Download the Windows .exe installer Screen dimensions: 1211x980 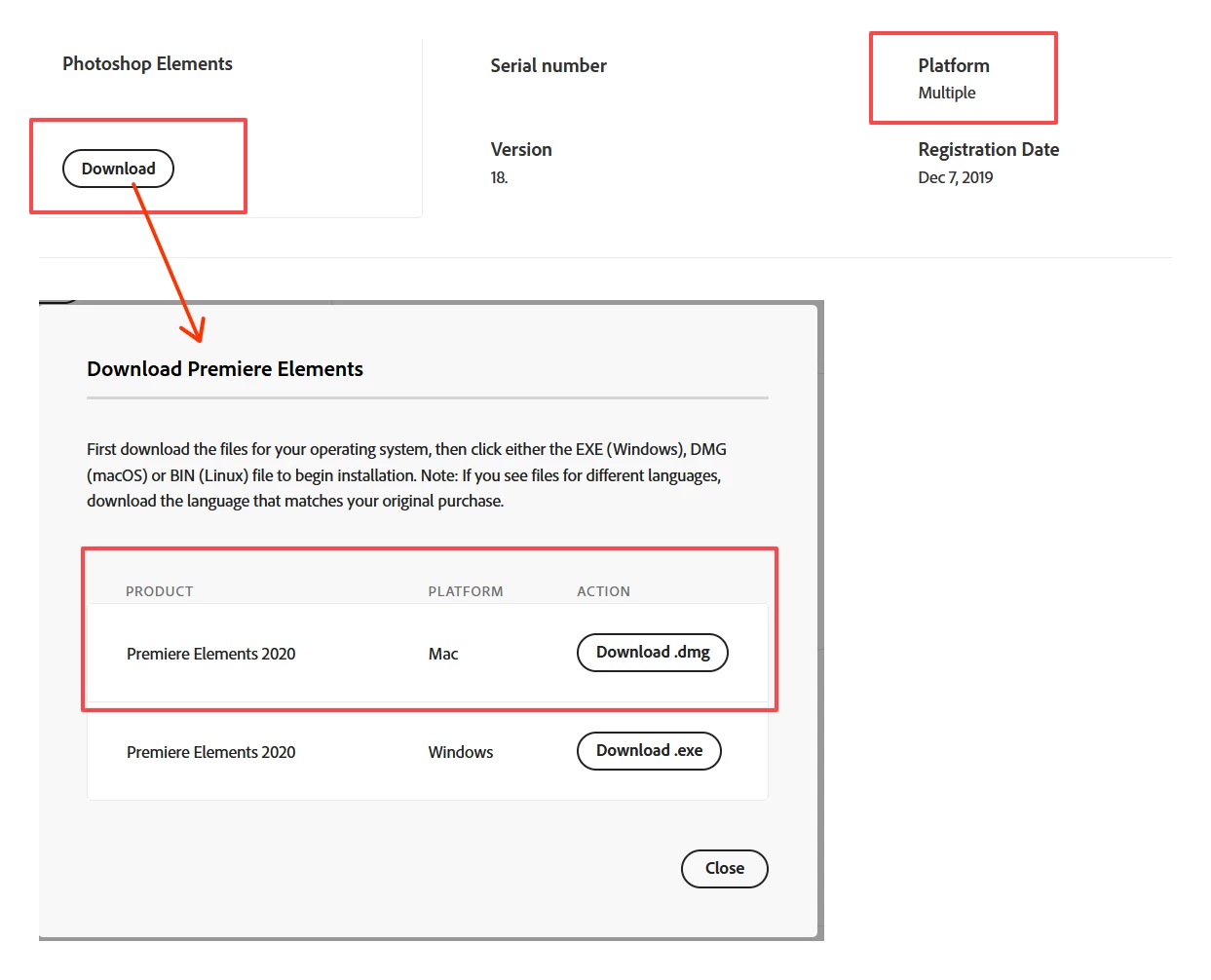tap(649, 751)
